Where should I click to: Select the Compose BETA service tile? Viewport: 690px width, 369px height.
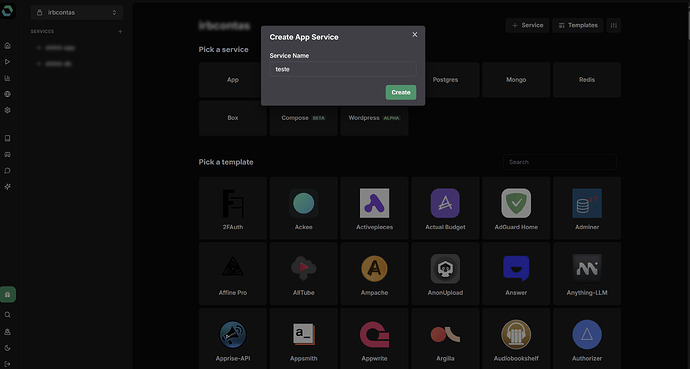click(x=304, y=118)
